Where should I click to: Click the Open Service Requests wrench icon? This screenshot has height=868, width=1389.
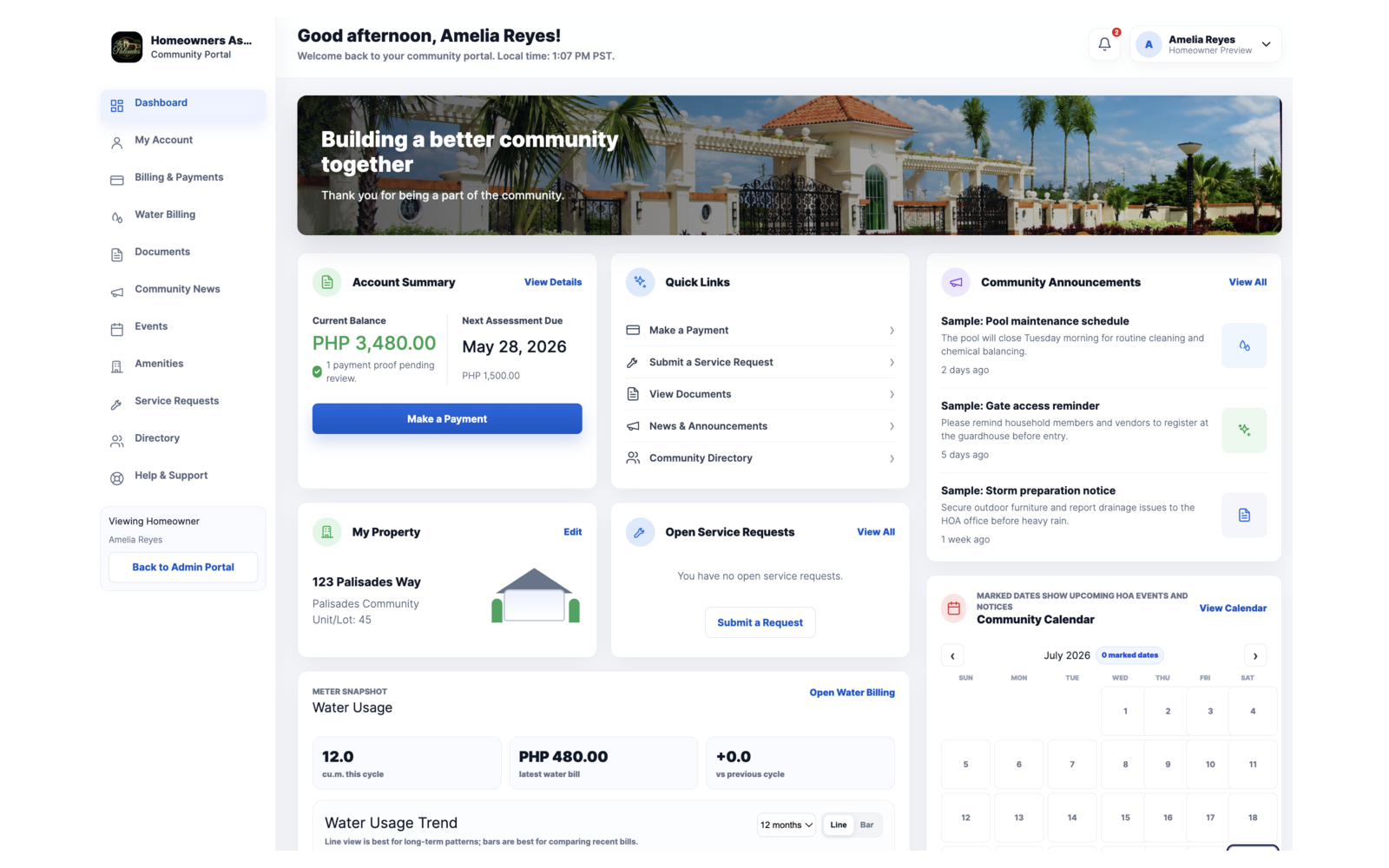click(x=640, y=532)
